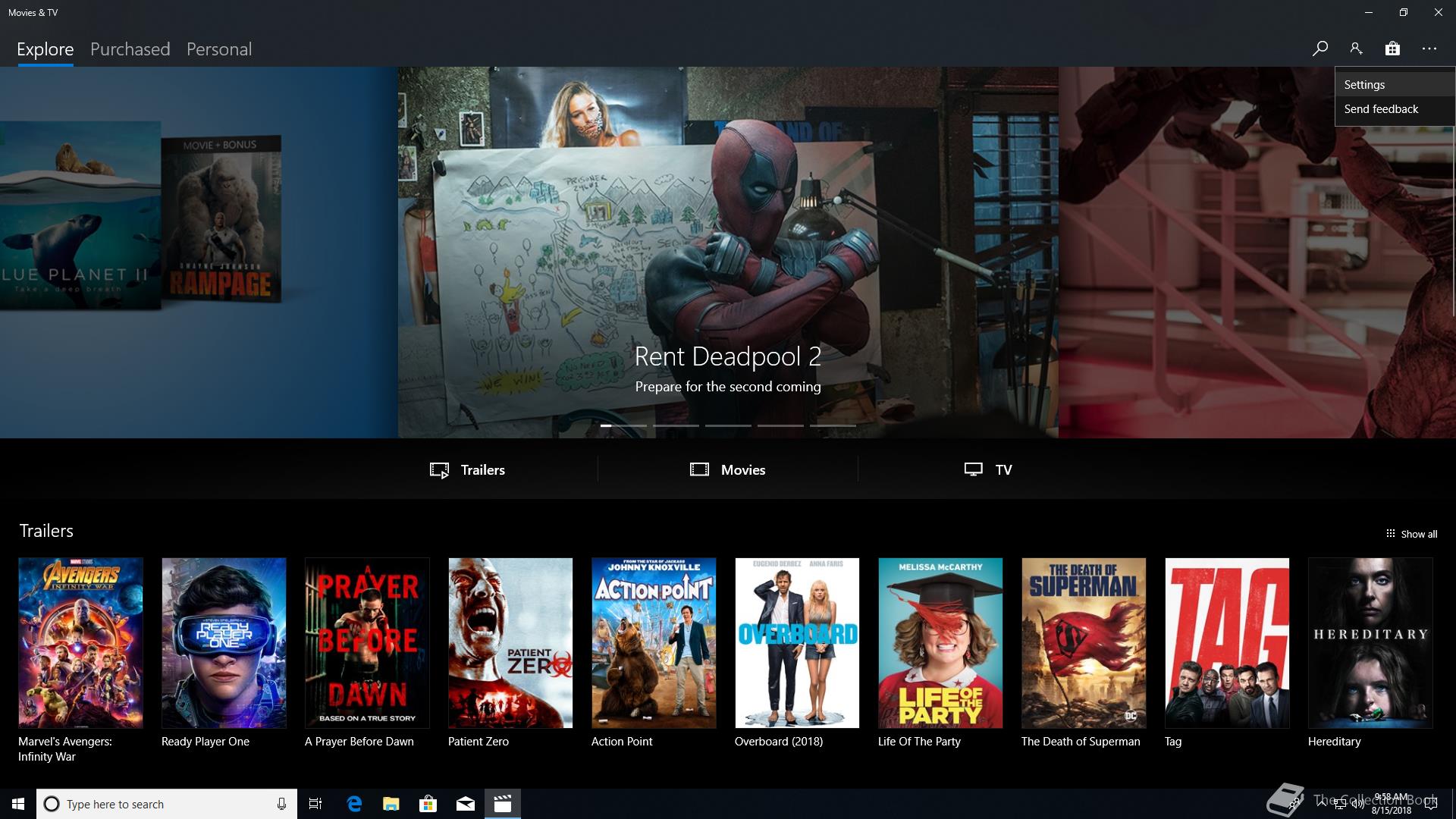Jump to the fifth carousel indicator
Image resolution: width=1456 pixels, height=819 pixels.
(833, 425)
